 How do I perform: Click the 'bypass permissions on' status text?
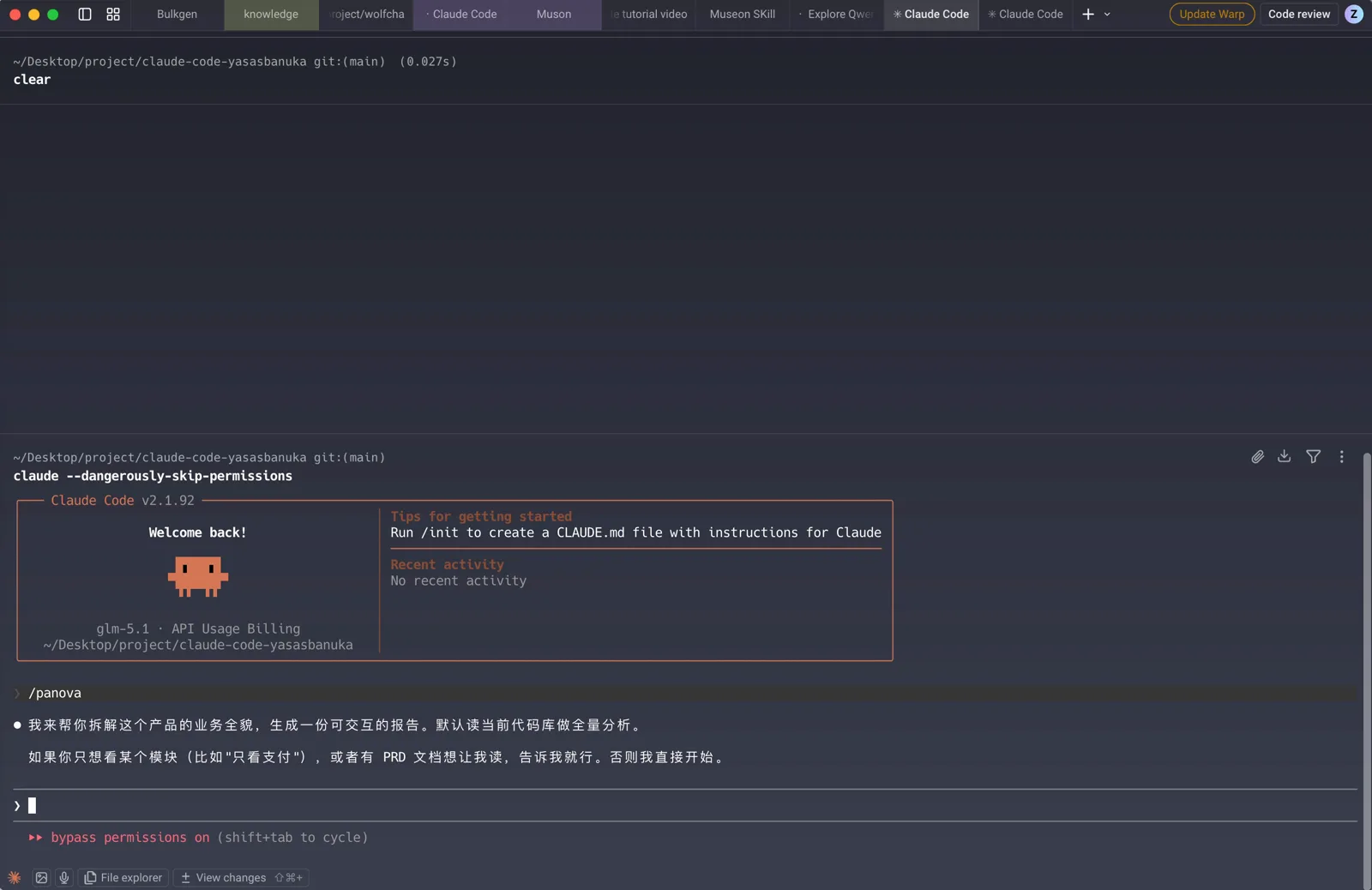point(130,837)
